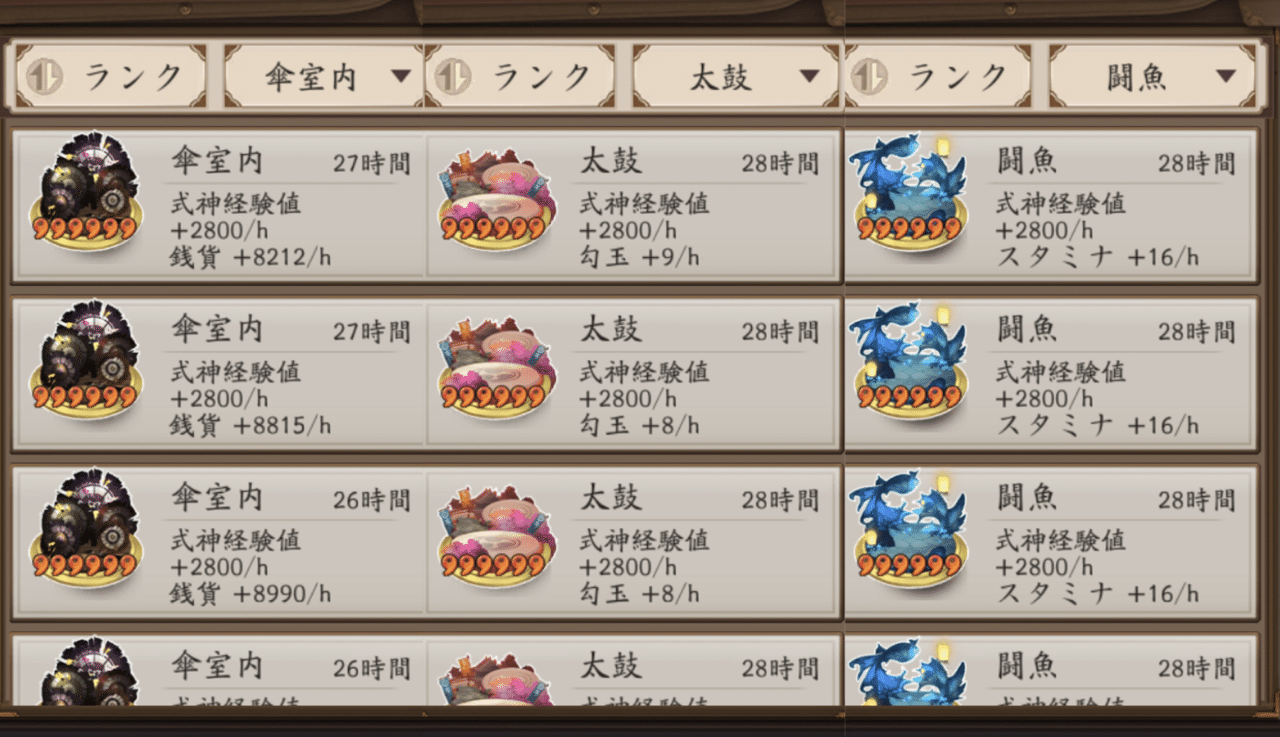The height and width of the screenshot is (737, 1280).
Task: Open the 傘室内 filter dropdown
Action: coord(323,76)
